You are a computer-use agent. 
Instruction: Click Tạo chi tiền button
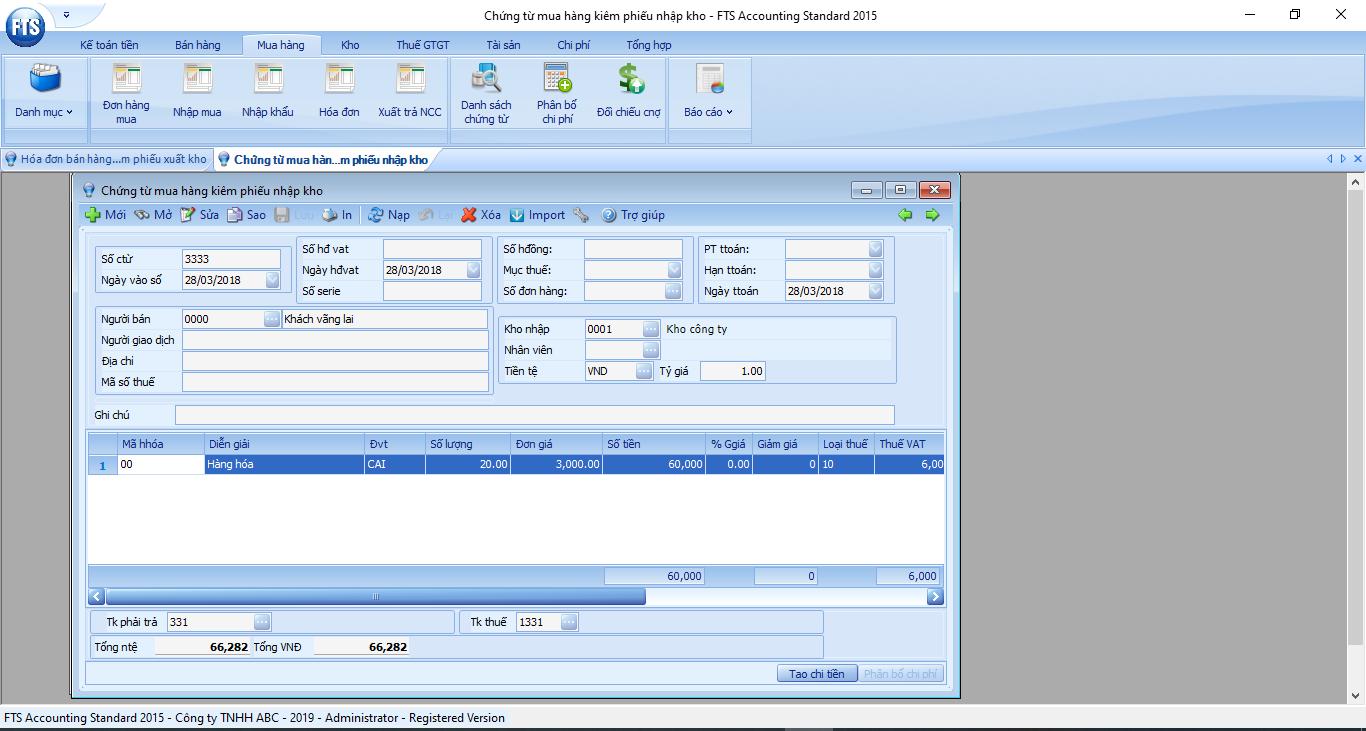[x=816, y=674]
